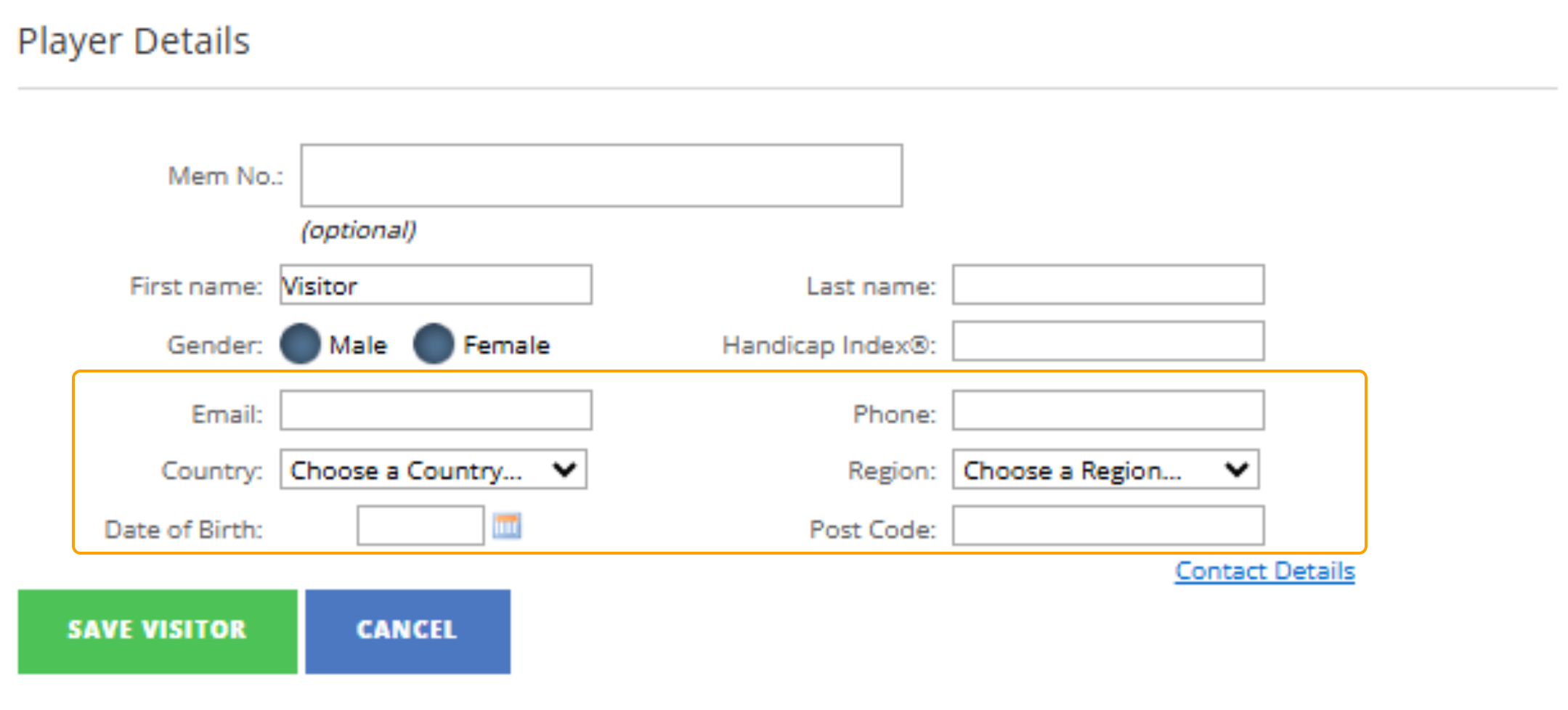Follow the Contact Details link
This screenshot has height=710, width=1568.
click(1264, 571)
